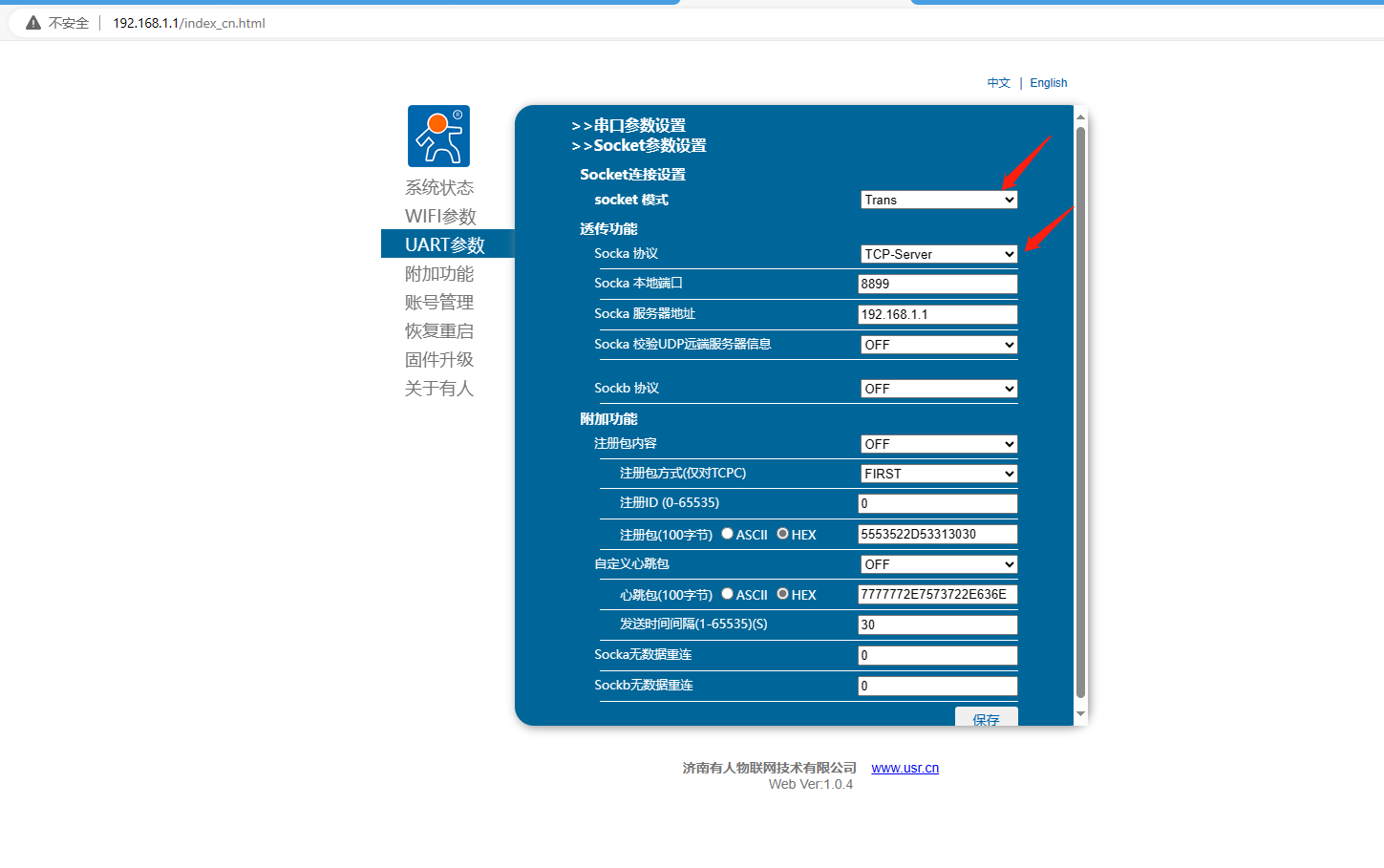Screen dimensions: 1384x868
Task: Open the socket mode dropdown showing Trans
Action: 938,200
